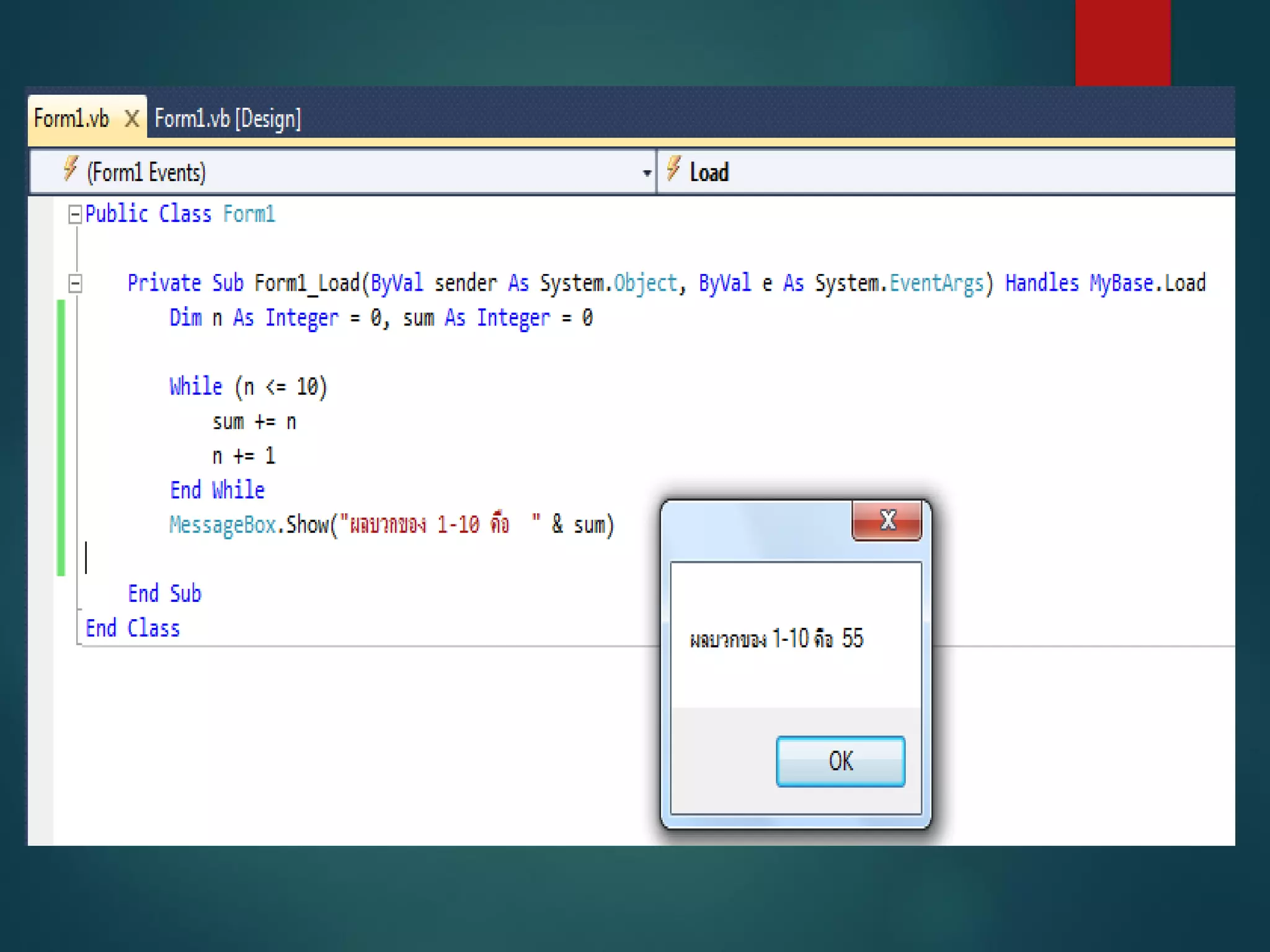The width and height of the screenshot is (1270, 952).
Task: Close the message box with X button
Action: 887,521
